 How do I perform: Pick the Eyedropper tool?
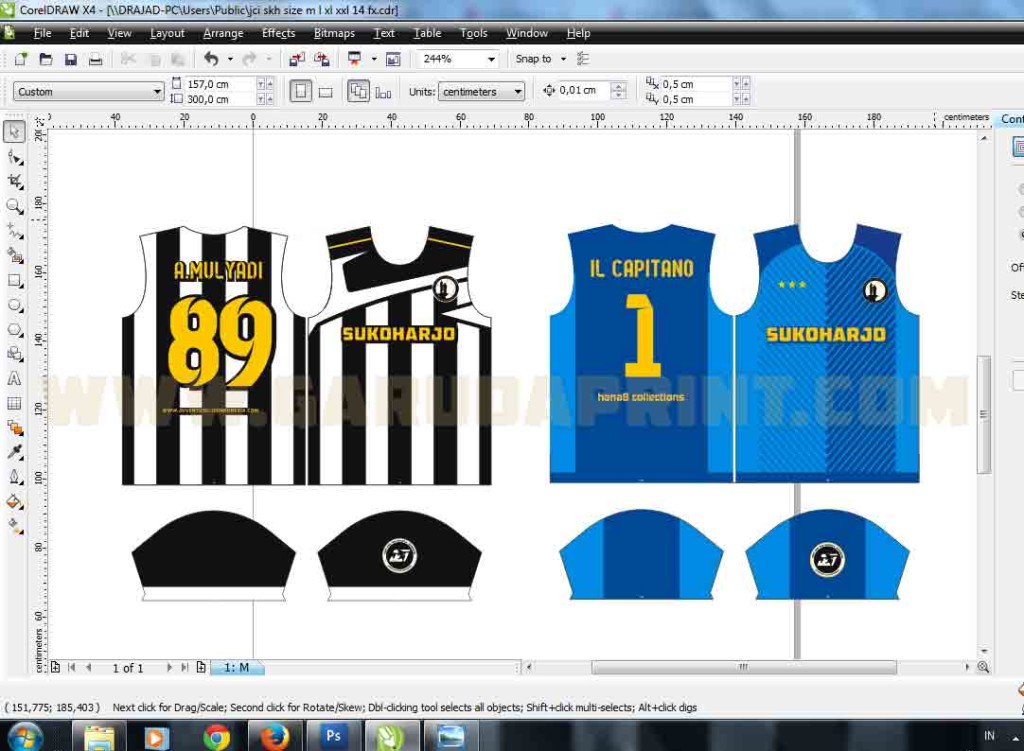13,451
